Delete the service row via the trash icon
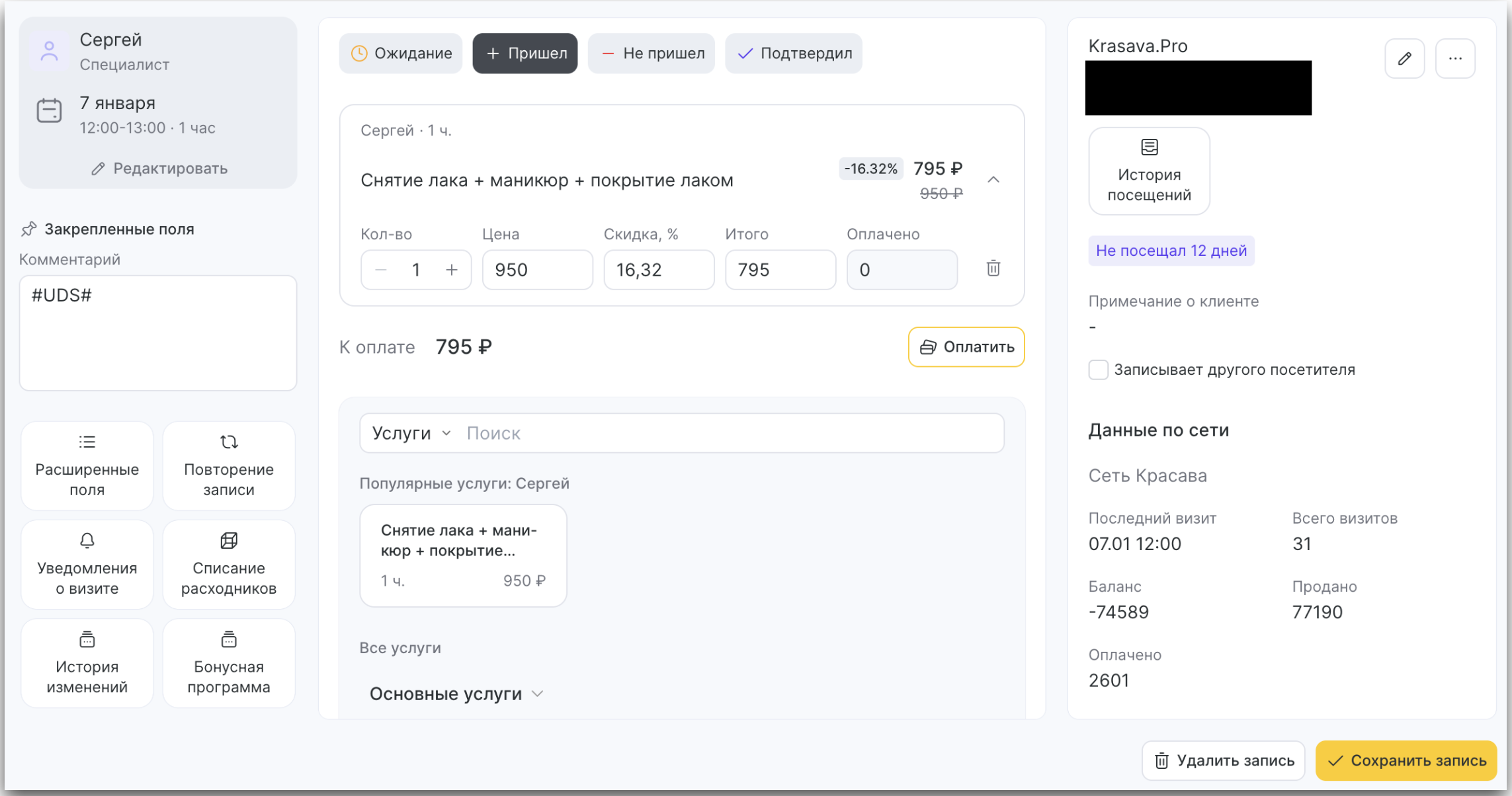Screen dimensions: 1512x796 tap(993, 268)
